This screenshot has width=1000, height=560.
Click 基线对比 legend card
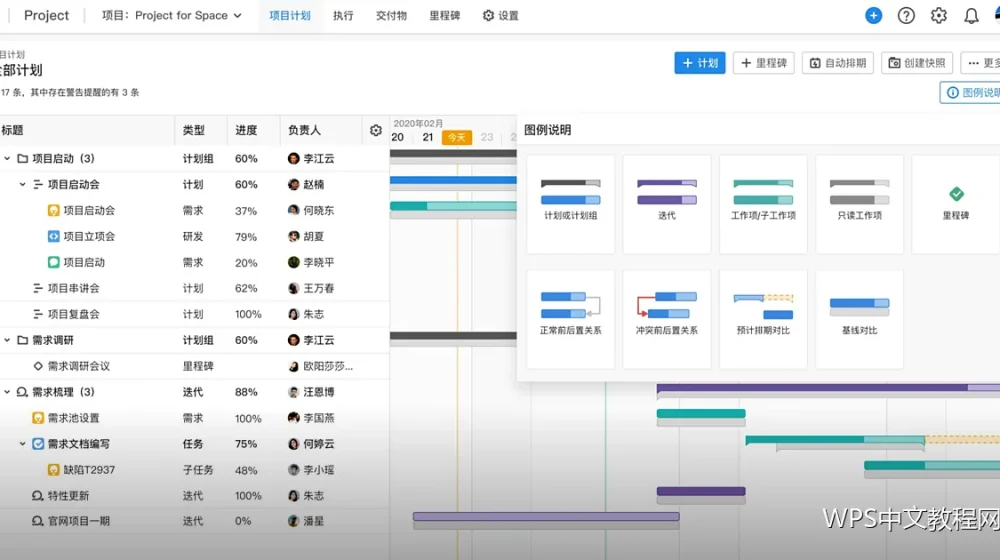tap(859, 319)
